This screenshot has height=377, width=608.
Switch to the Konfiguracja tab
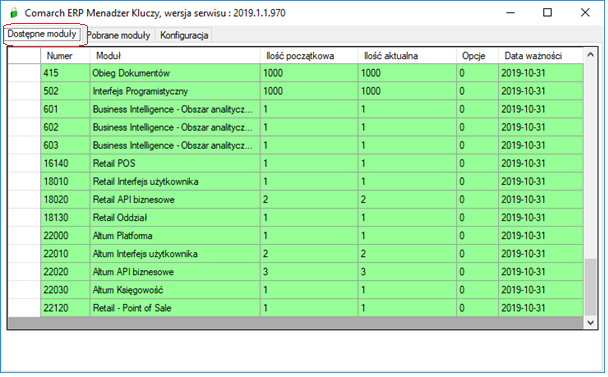pos(184,35)
